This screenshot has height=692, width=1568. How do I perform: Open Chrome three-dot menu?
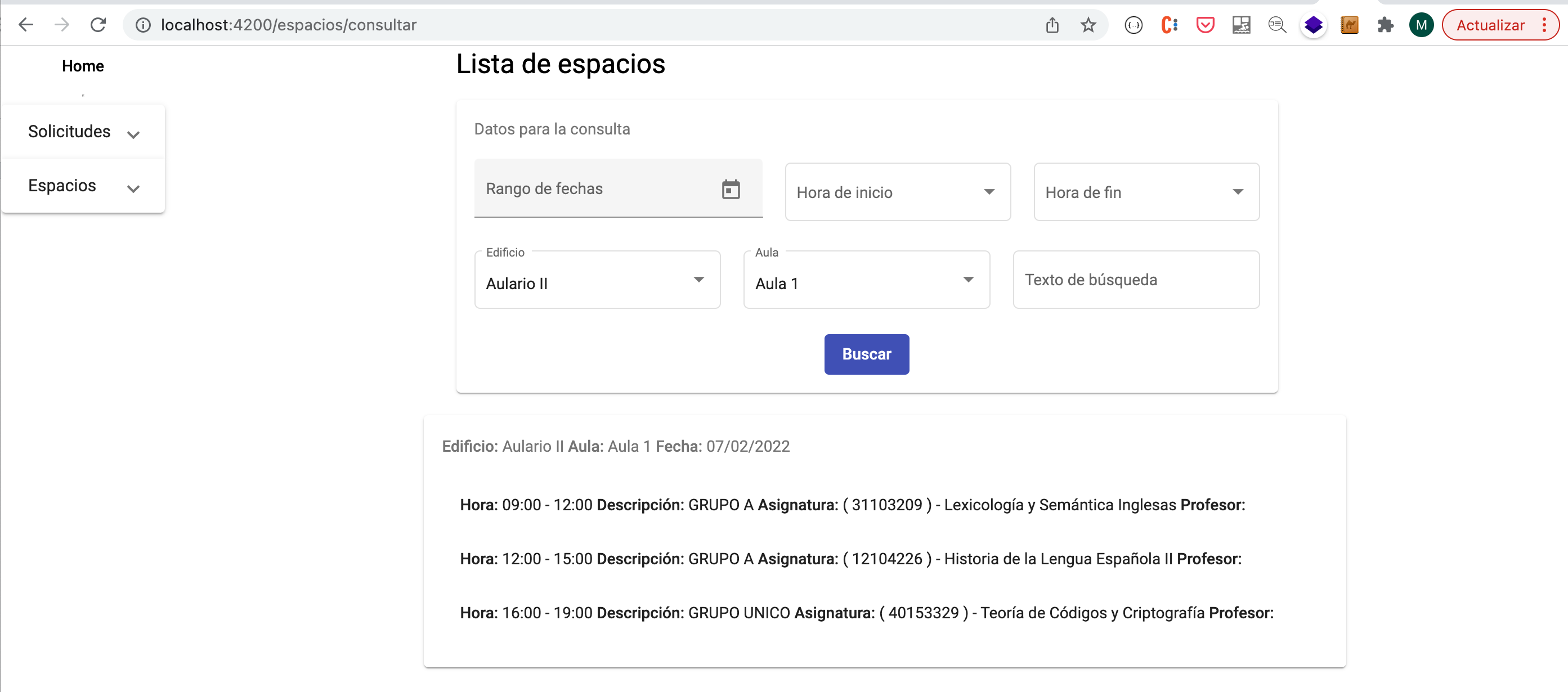tap(1544, 25)
